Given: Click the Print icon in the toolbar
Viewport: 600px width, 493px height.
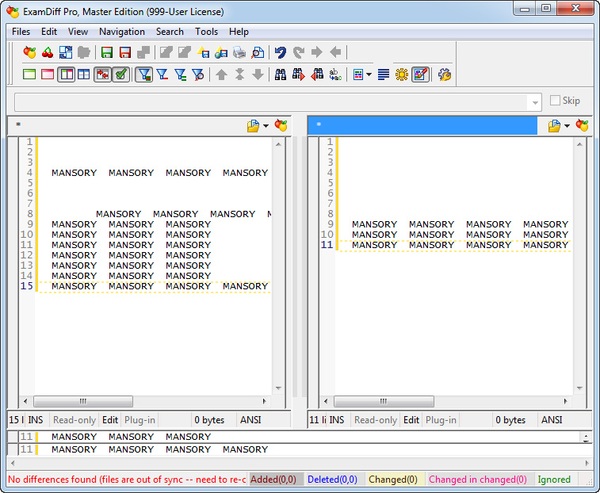Looking at the screenshot, I should (240, 52).
